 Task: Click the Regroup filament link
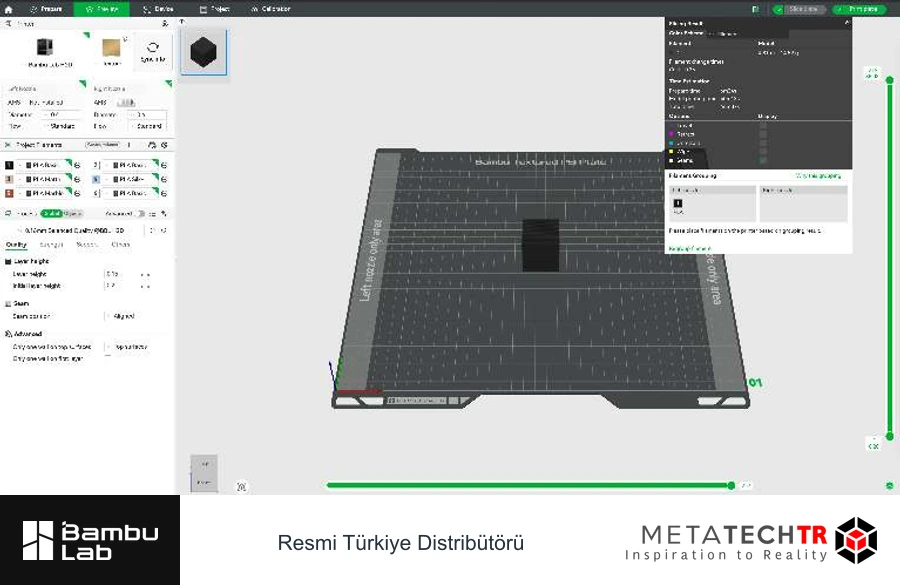point(690,249)
